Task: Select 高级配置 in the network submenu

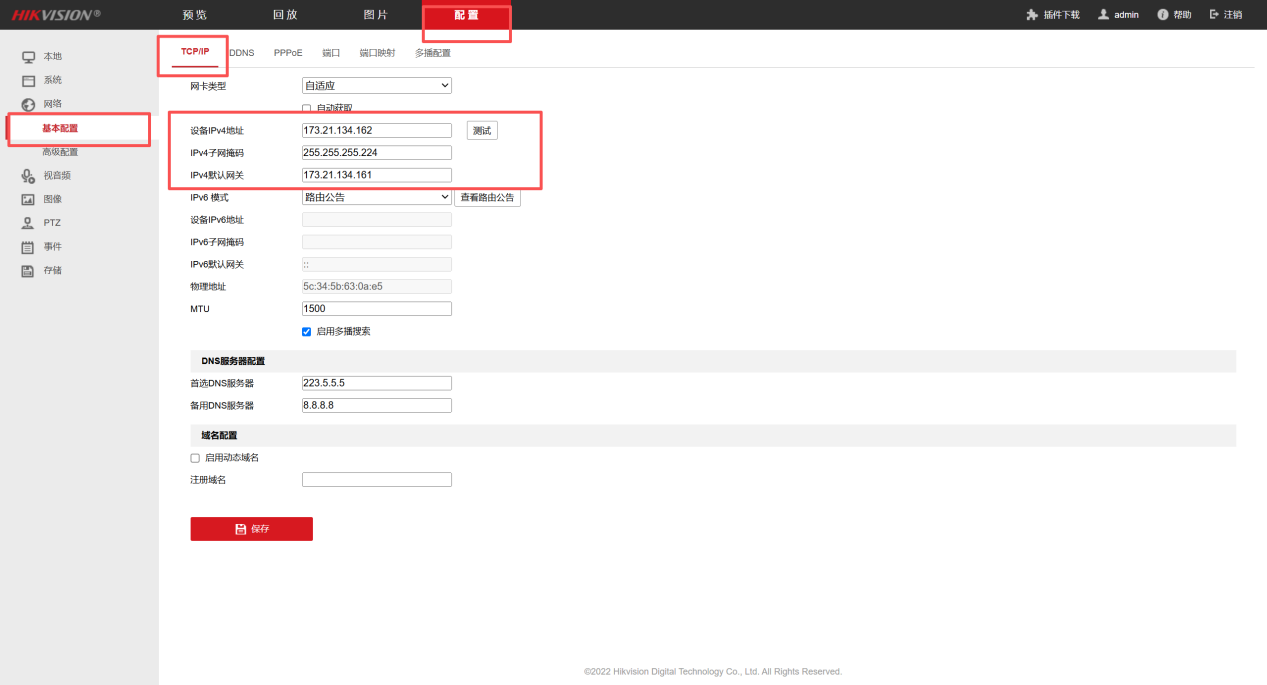Action: point(60,152)
